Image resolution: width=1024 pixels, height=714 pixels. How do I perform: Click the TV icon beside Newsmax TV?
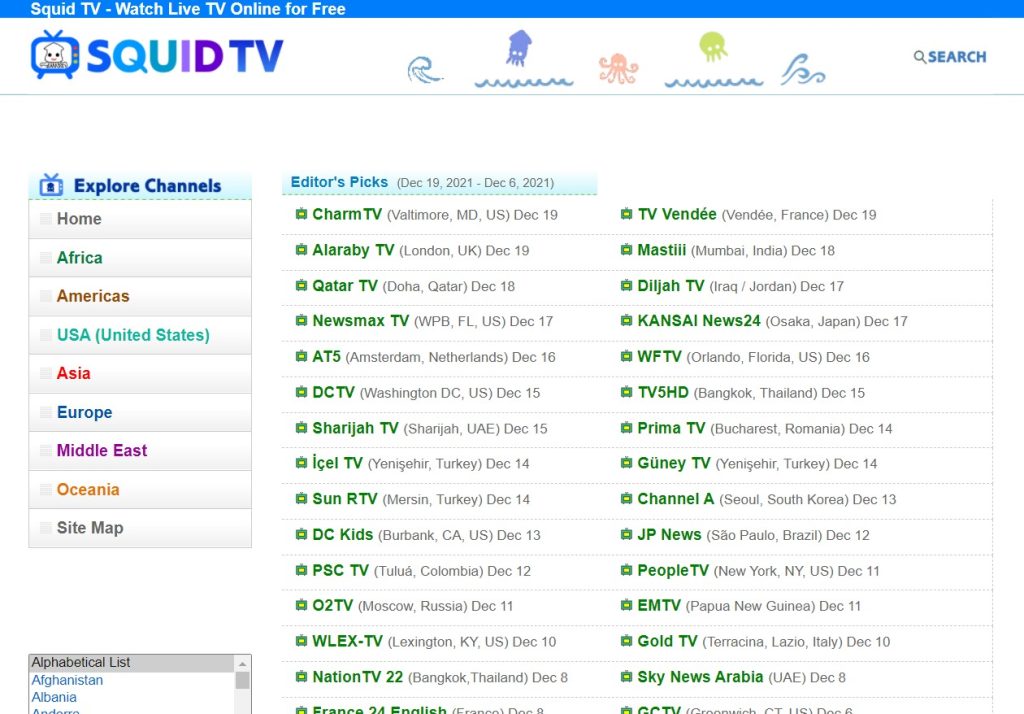tap(301, 320)
